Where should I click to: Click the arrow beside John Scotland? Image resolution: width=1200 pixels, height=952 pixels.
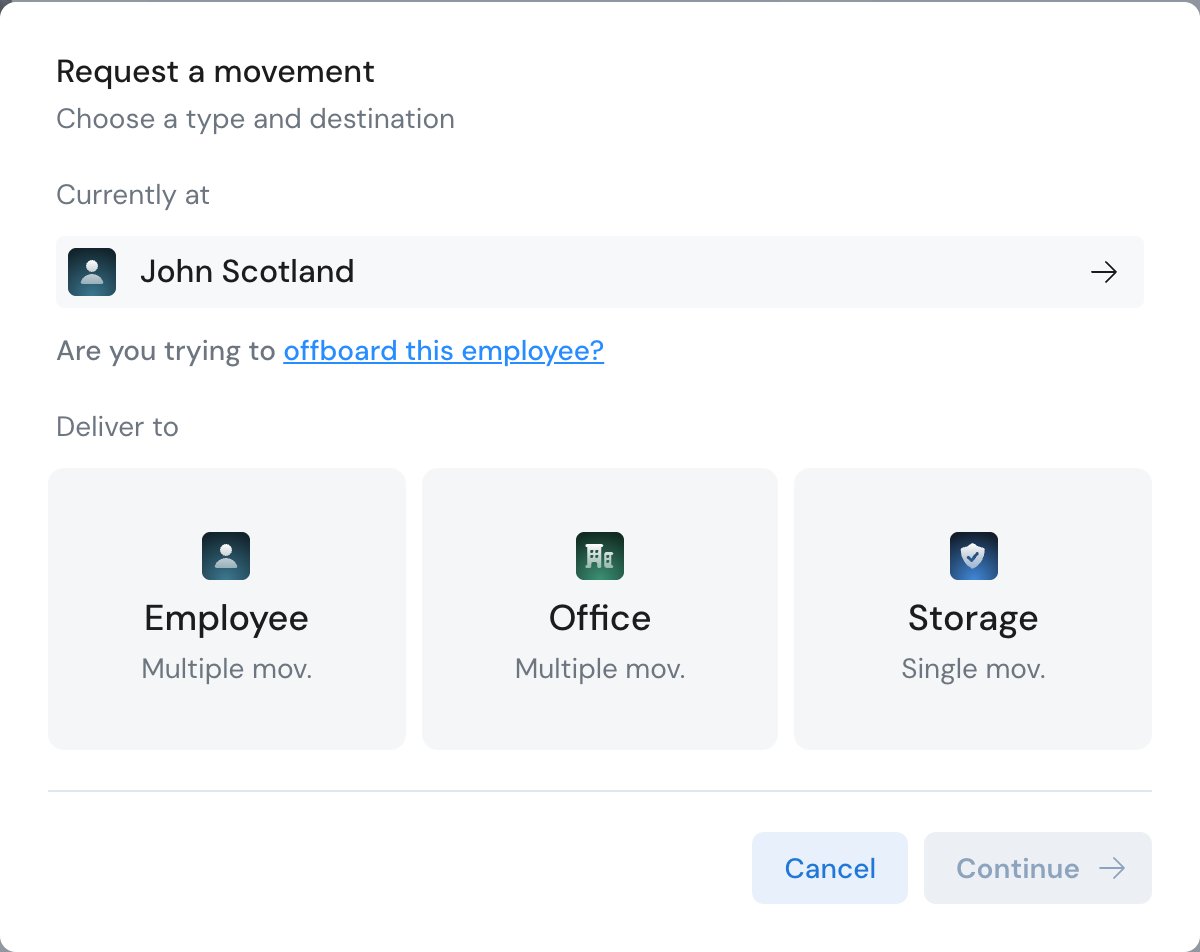pyautogui.click(x=1104, y=272)
